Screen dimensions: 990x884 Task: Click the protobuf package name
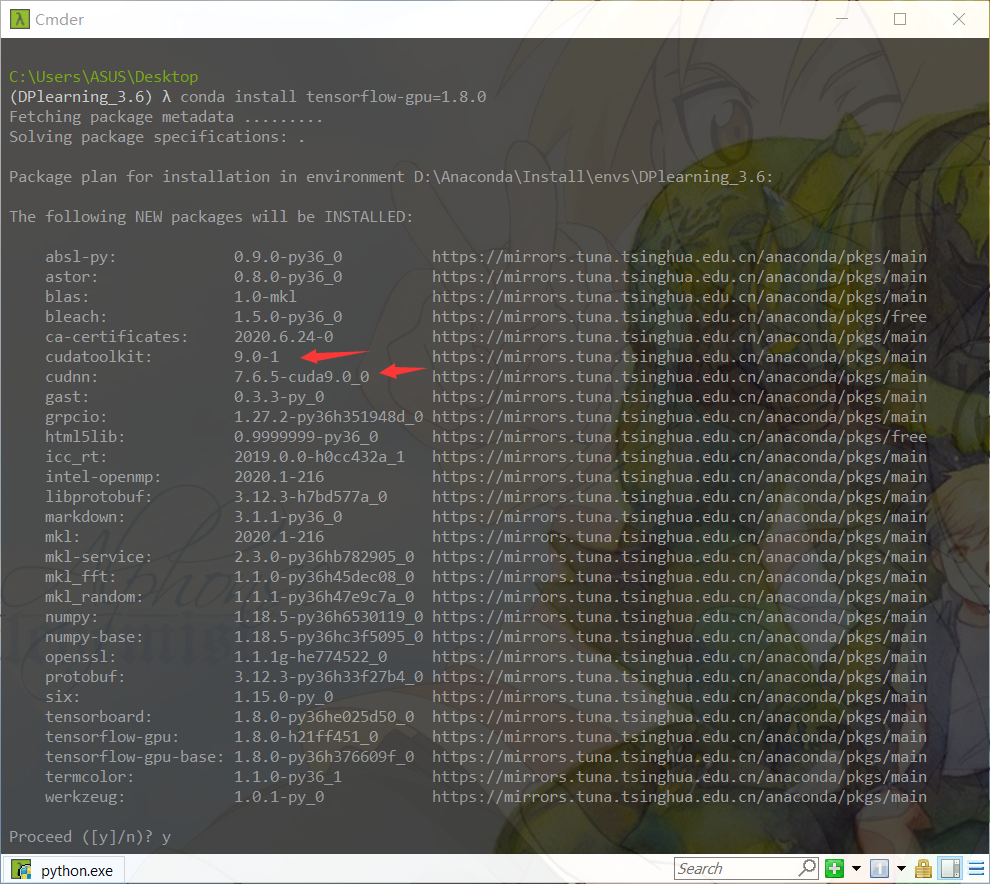coord(85,677)
